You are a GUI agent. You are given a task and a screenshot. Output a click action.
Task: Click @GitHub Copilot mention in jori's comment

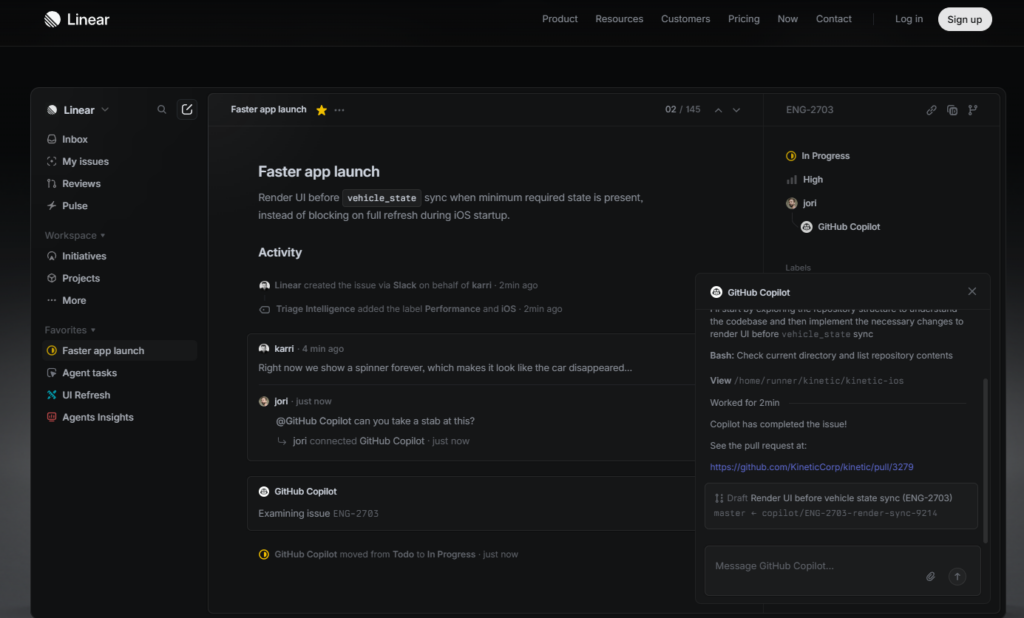click(313, 421)
